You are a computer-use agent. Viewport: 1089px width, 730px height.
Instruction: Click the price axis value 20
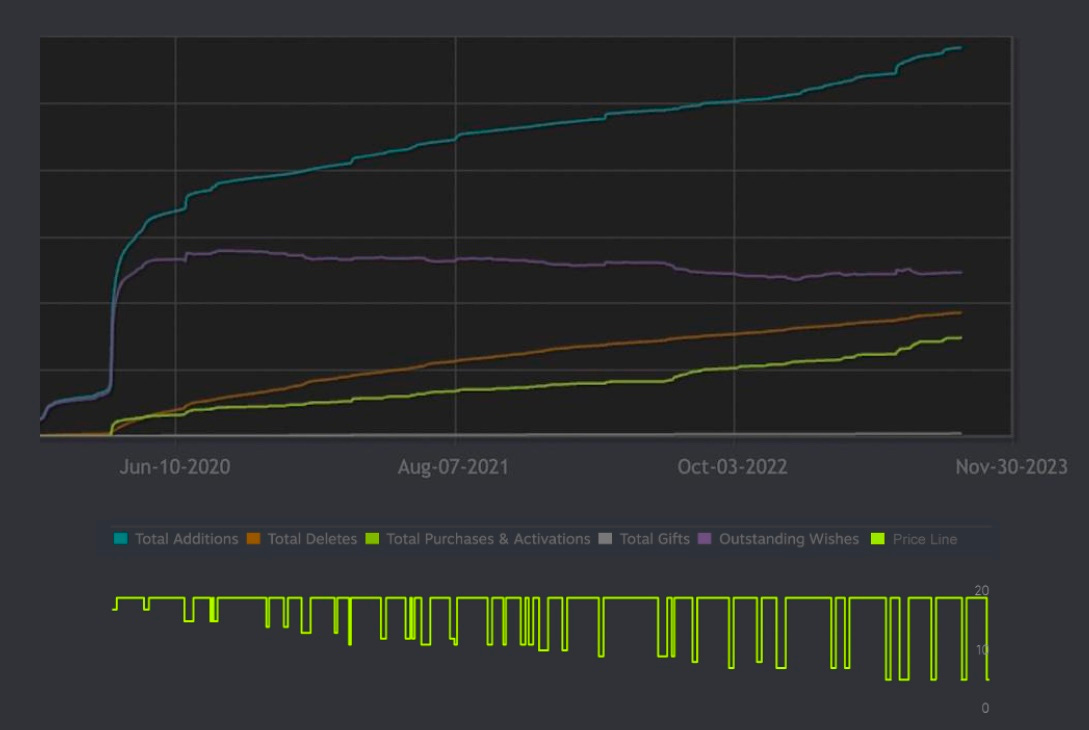pos(981,590)
